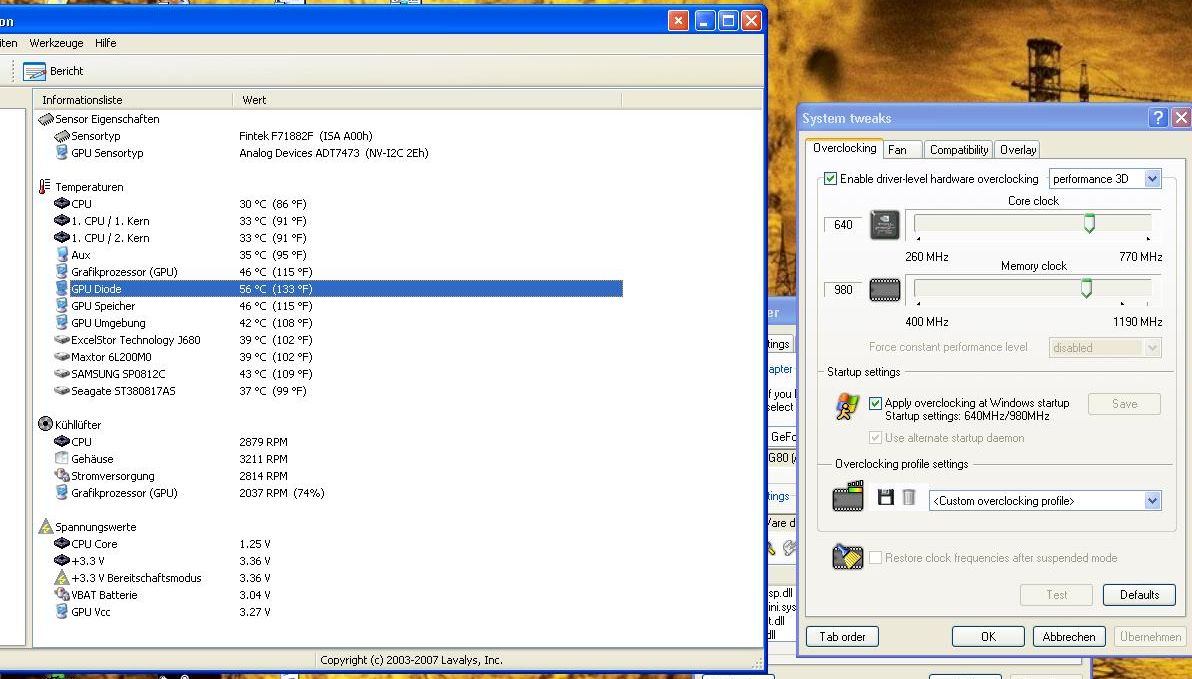Select the +3.3 V voltage row
Screen dimensions: 1192x679
[338, 561]
